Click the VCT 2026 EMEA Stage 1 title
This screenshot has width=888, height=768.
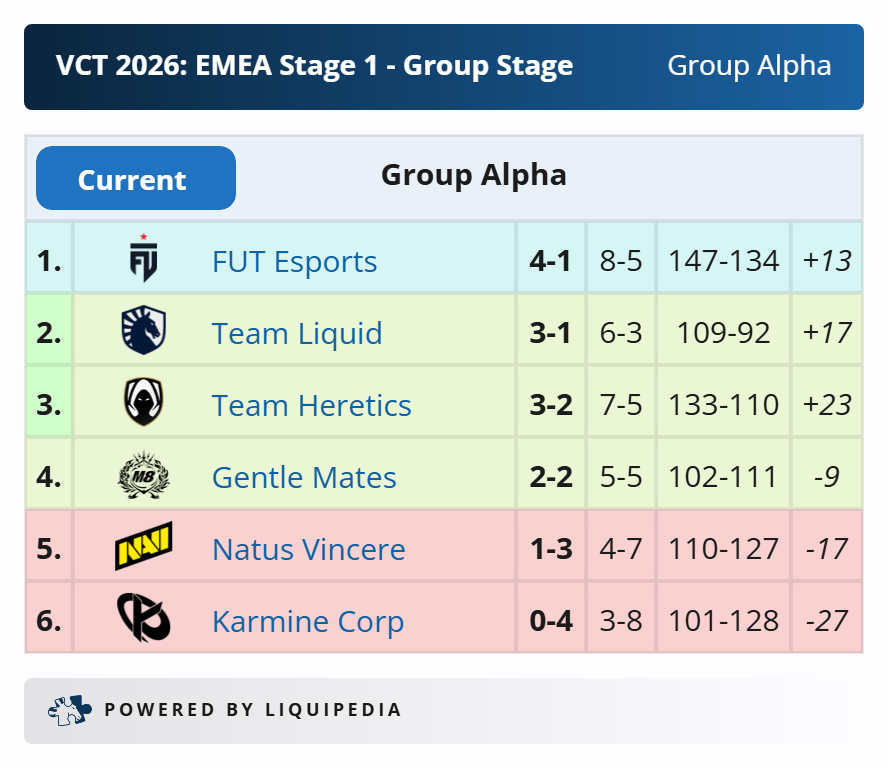click(x=315, y=66)
